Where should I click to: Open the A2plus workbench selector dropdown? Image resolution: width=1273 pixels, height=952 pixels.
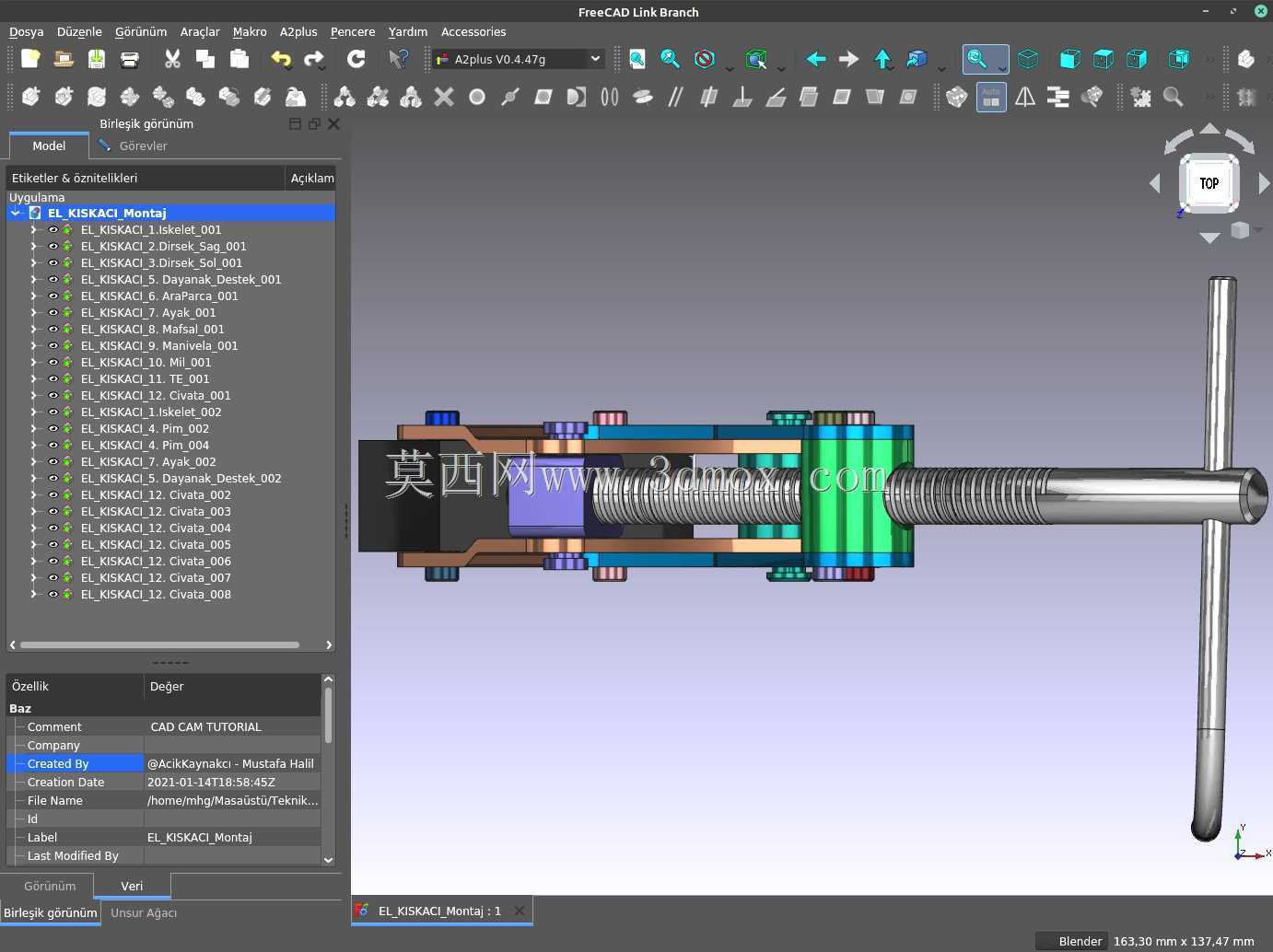(519, 59)
